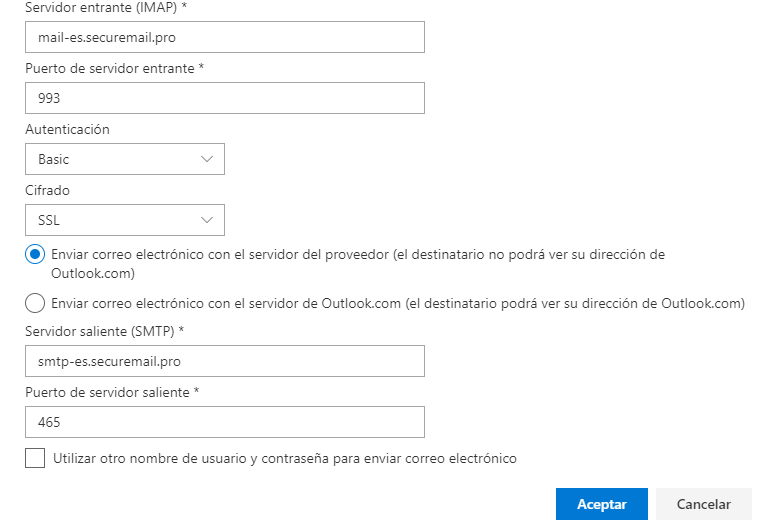
Task: Click the 'Servidor saliente (SMTP)' label
Action: pyautogui.click(x=104, y=331)
